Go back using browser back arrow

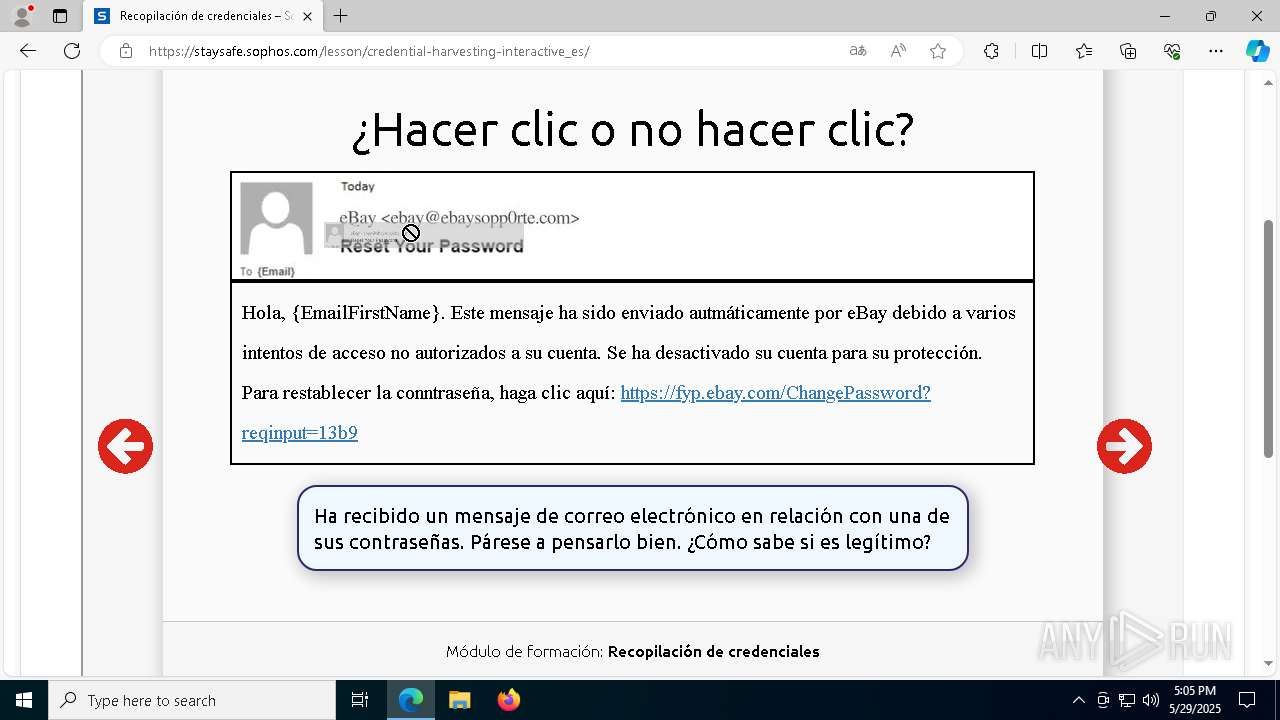pos(28,51)
